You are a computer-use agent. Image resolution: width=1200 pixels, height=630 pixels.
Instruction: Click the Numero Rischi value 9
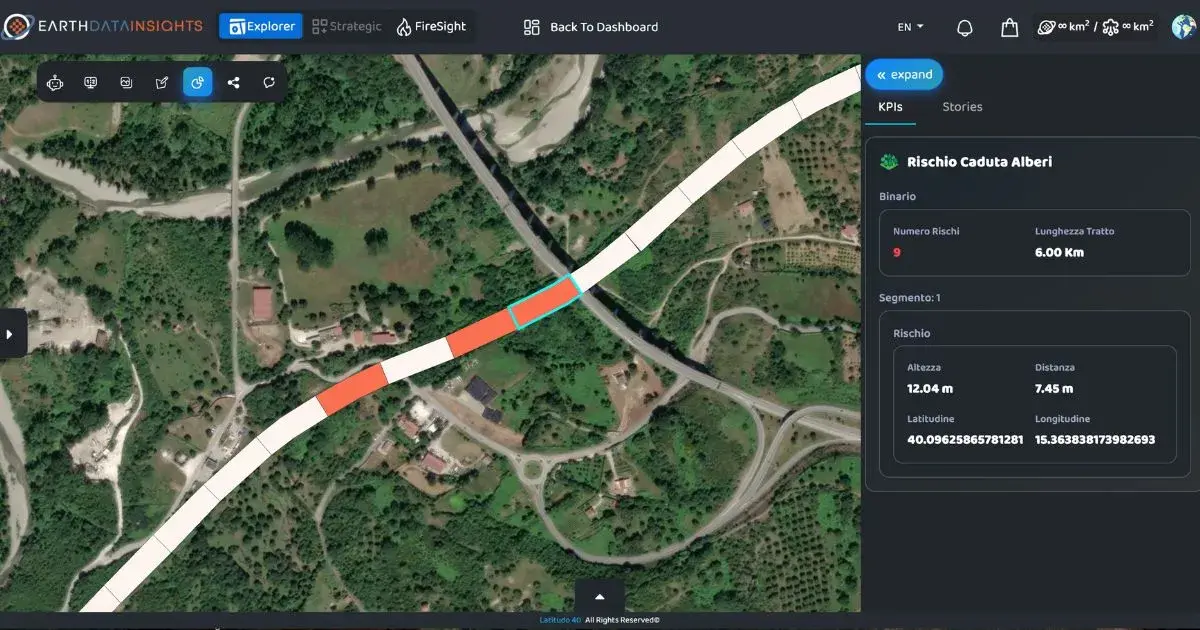point(897,252)
